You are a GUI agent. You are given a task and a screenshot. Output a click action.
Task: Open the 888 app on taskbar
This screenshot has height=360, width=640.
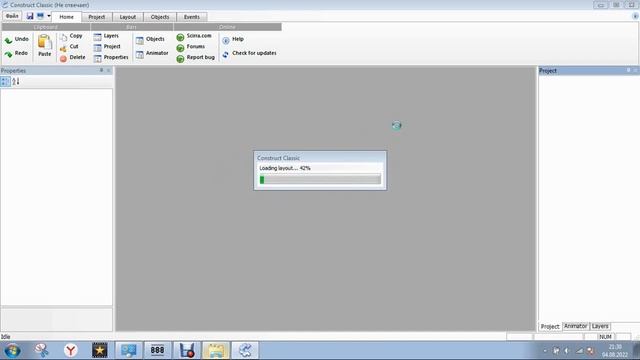click(x=157, y=350)
